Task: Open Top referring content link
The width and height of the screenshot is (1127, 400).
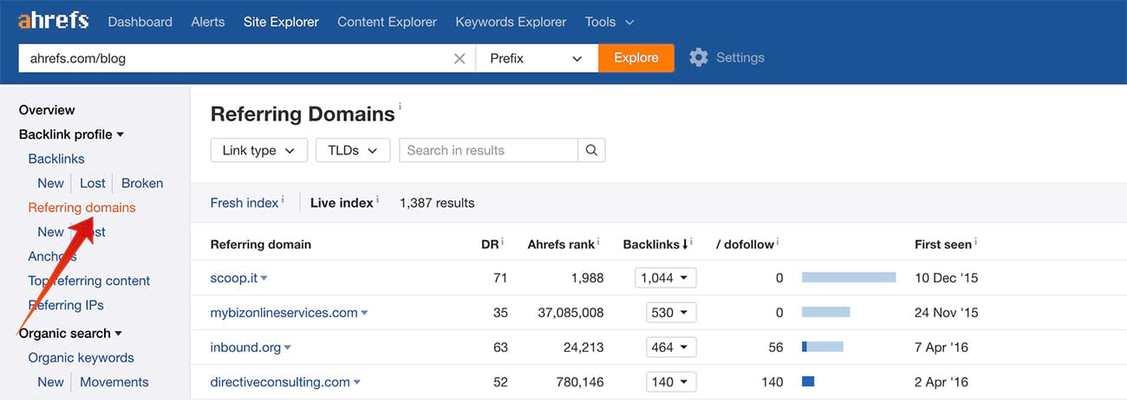Action: coord(89,281)
